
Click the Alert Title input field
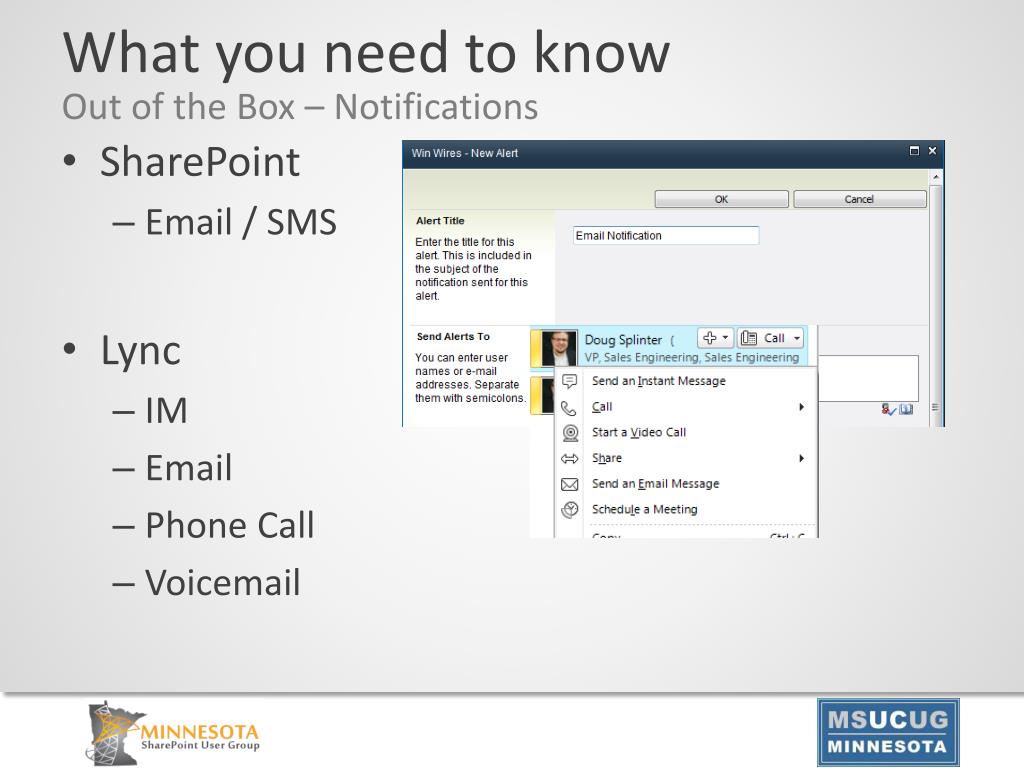coord(665,236)
